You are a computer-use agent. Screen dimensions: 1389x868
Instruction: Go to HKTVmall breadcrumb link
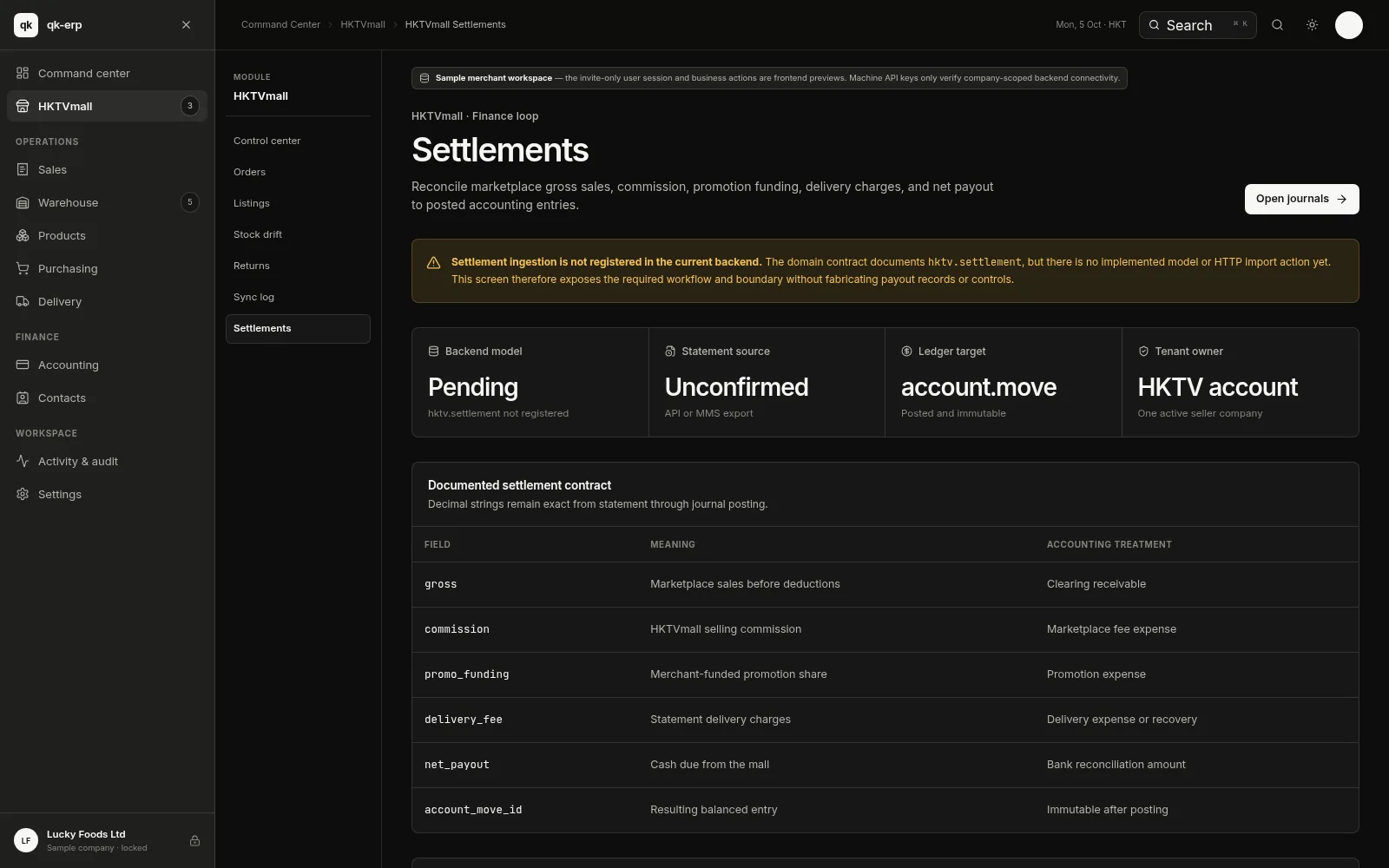pyautogui.click(x=363, y=24)
